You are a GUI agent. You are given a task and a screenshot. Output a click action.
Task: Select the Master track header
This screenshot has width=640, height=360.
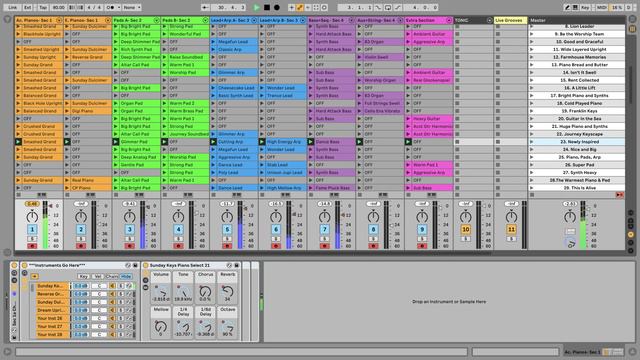pos(576,20)
